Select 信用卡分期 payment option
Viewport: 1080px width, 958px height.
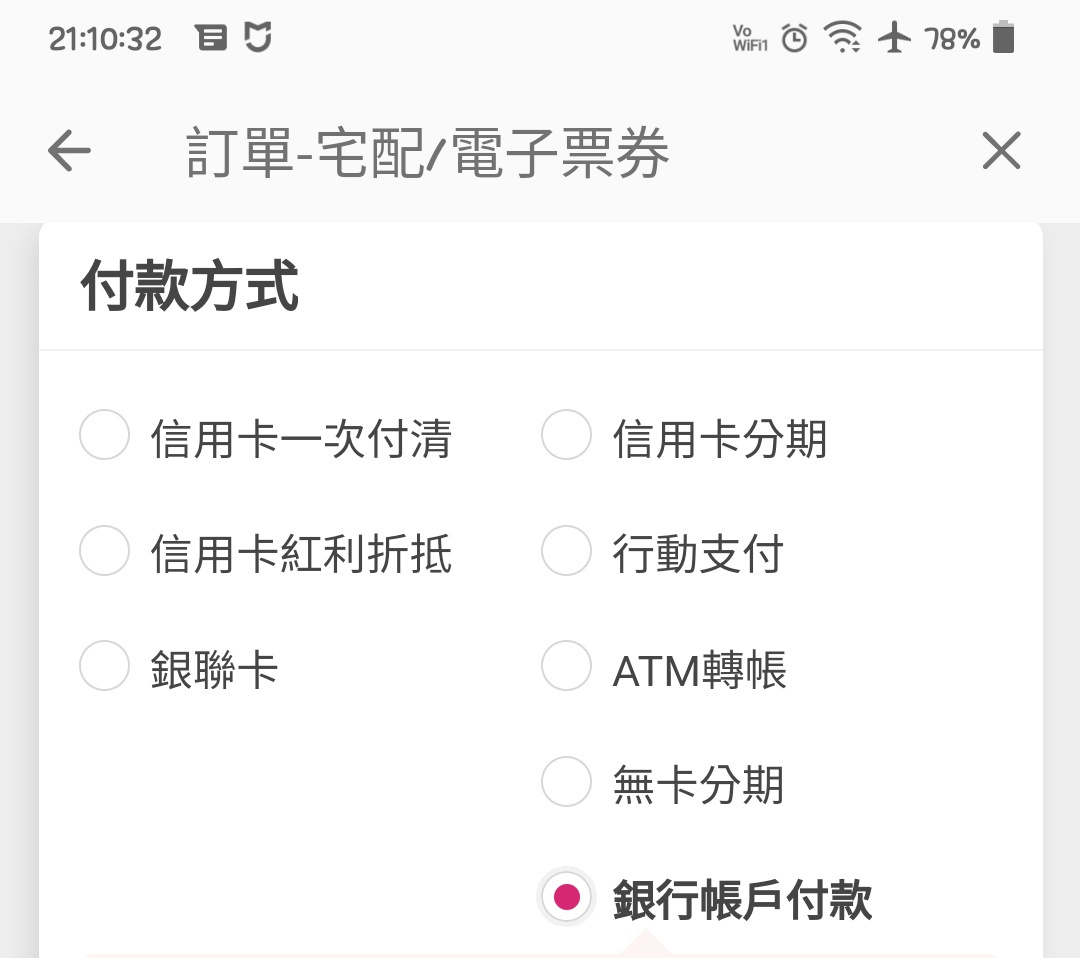tap(567, 436)
